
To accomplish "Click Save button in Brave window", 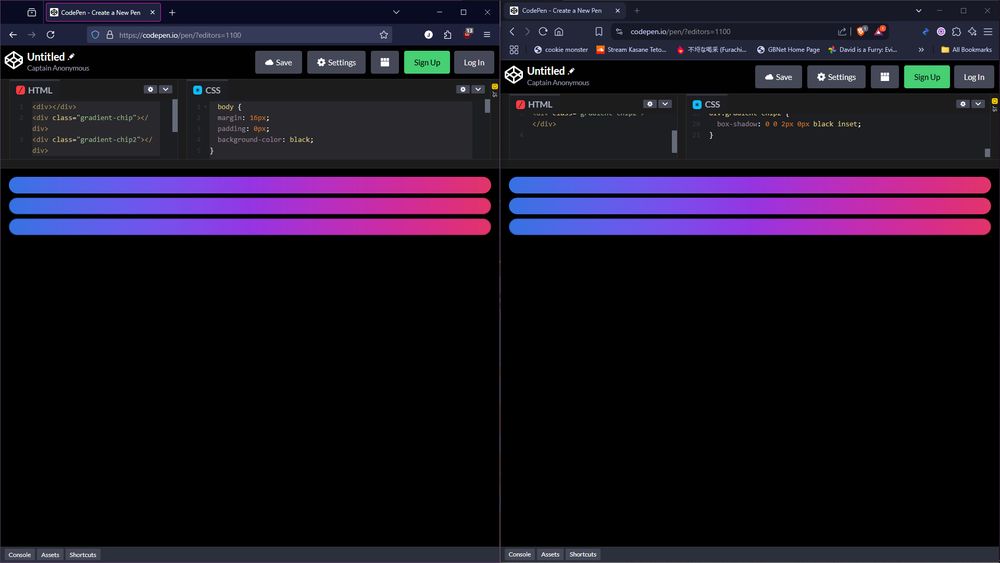I will click(779, 77).
